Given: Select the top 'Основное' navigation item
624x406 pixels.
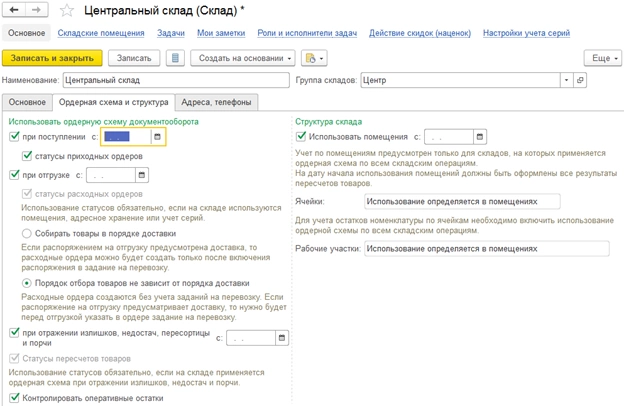Looking at the screenshot, I should (27, 33).
